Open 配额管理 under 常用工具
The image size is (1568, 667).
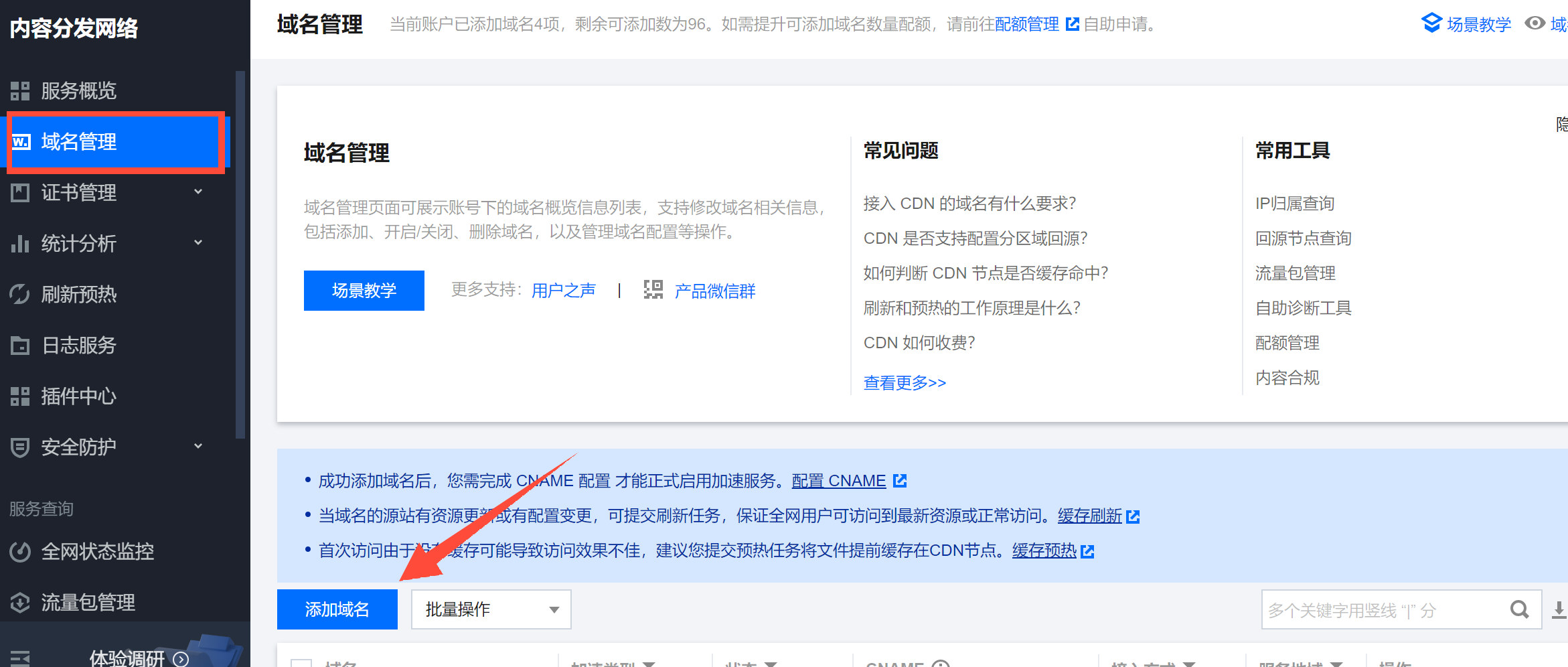tap(1287, 343)
